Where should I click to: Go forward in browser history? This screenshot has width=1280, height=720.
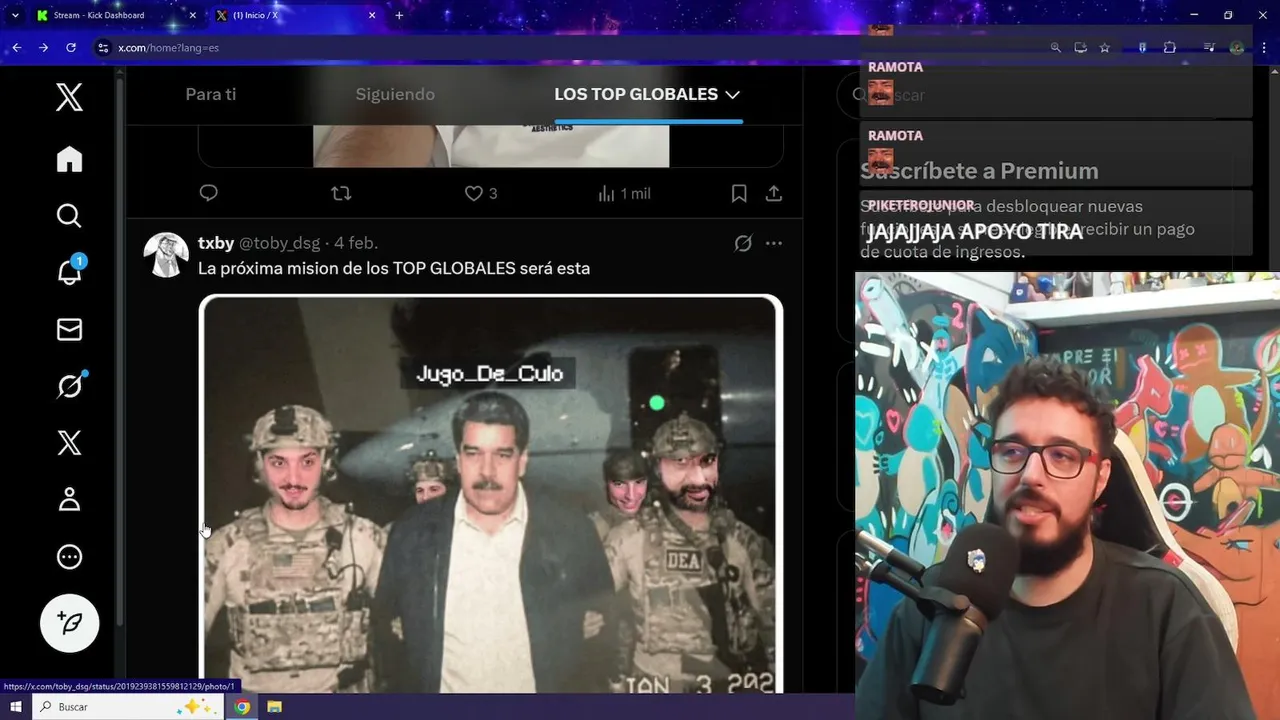[x=43, y=47]
